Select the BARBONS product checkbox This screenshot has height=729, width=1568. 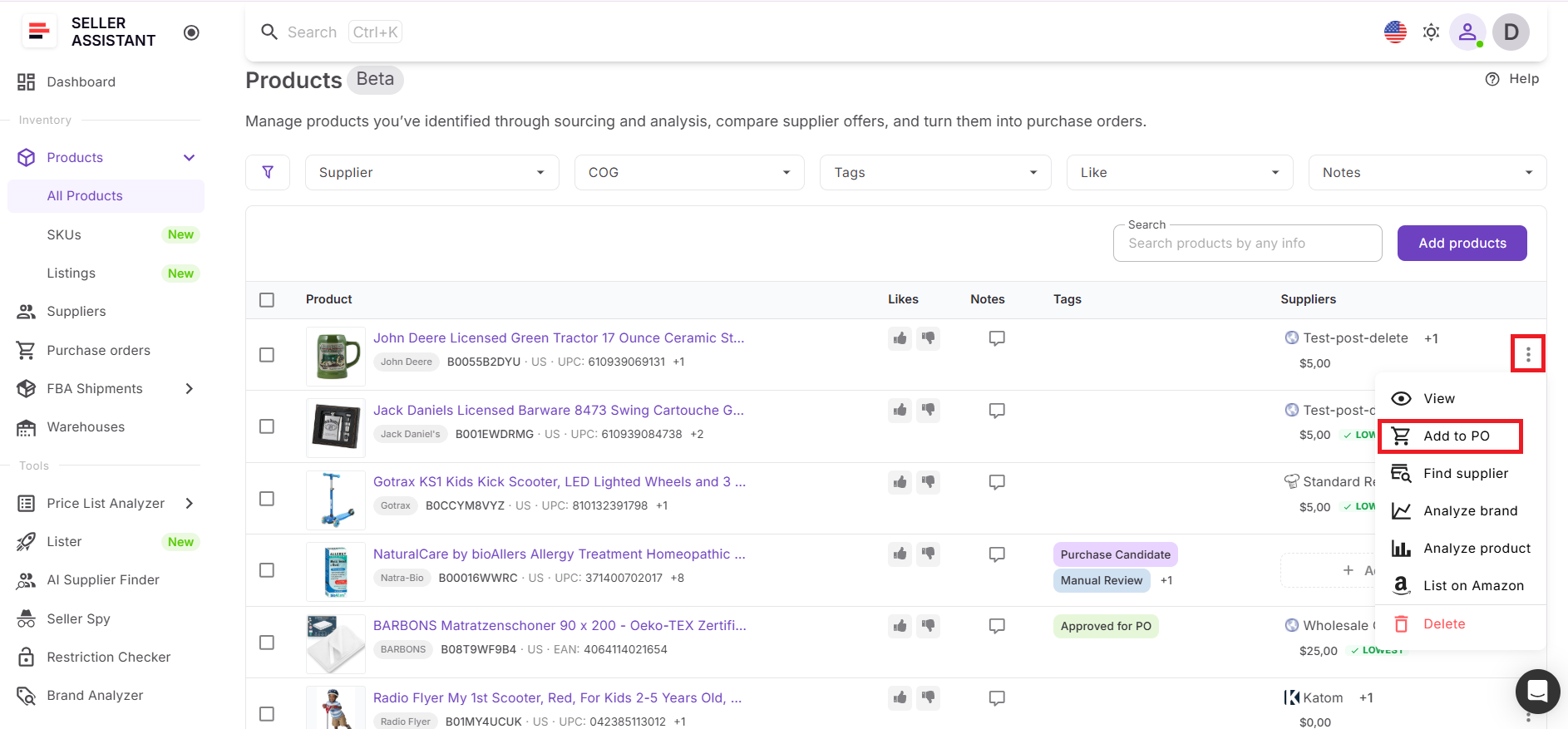(267, 643)
